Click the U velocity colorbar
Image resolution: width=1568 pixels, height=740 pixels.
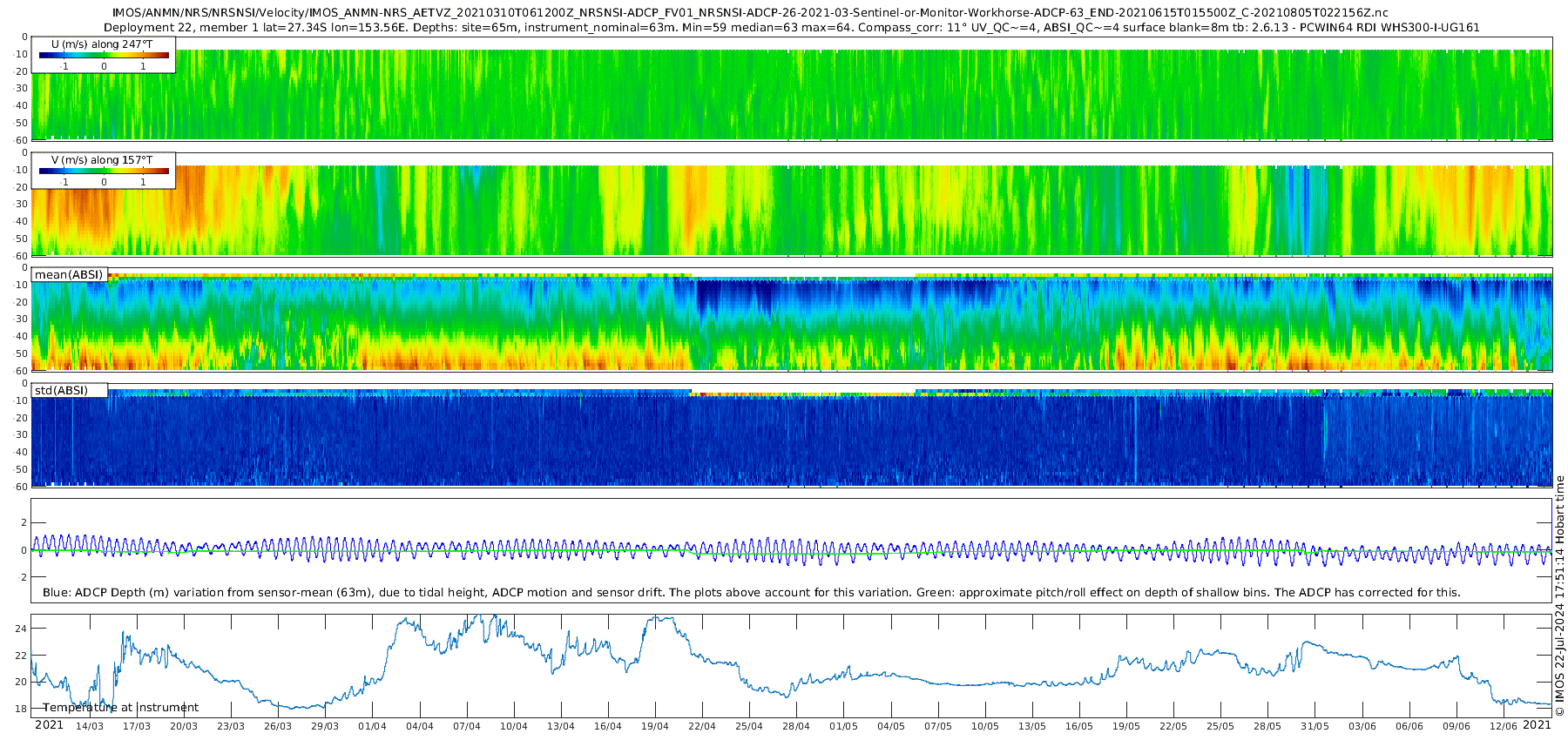pos(104,56)
